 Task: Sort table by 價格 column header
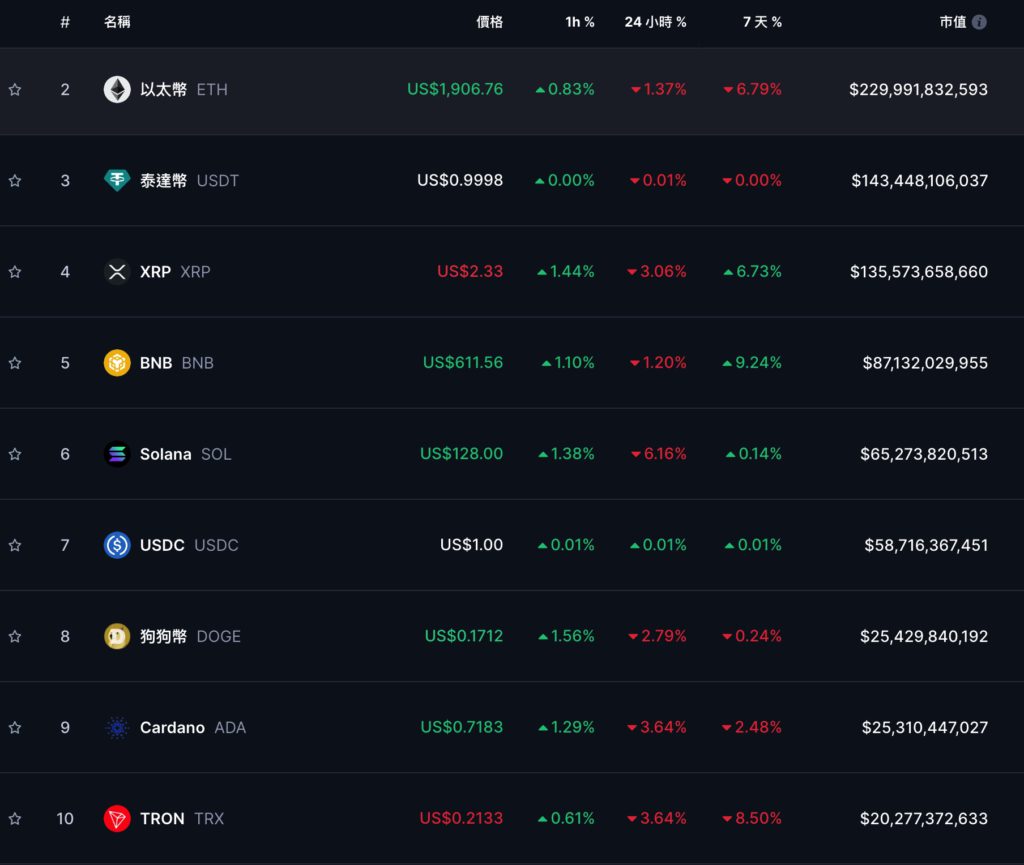[489, 22]
